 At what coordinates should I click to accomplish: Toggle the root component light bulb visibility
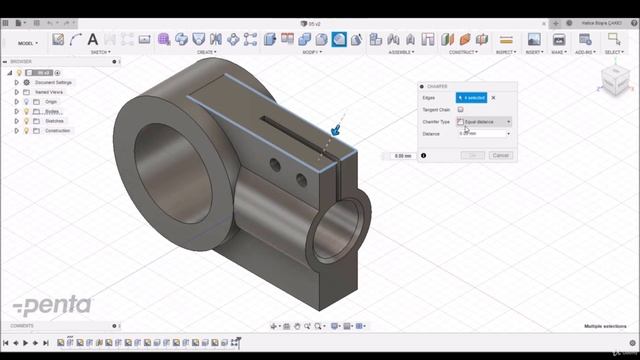pos(19,73)
